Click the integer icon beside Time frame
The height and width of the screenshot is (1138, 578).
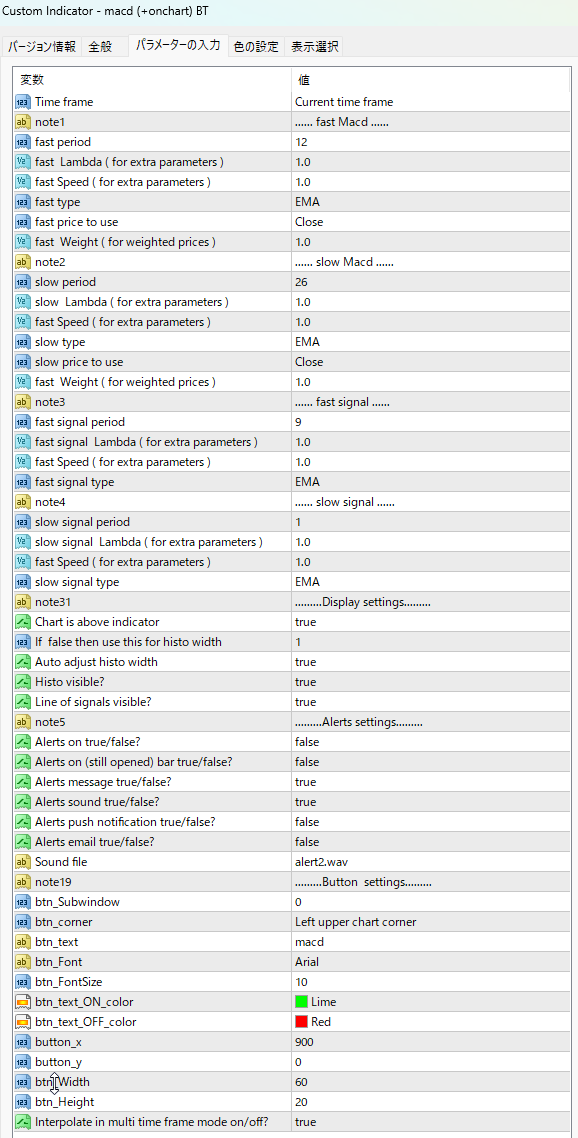(23, 102)
